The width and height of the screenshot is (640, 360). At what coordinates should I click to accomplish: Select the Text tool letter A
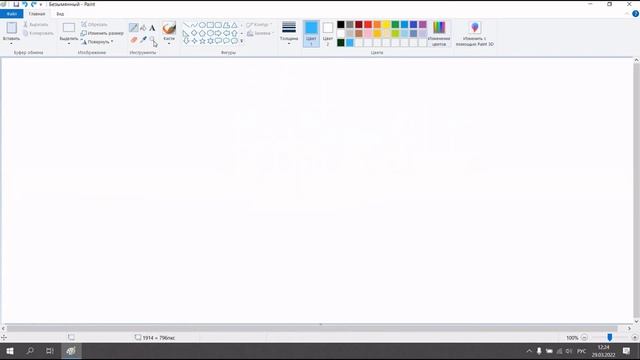coord(152,28)
